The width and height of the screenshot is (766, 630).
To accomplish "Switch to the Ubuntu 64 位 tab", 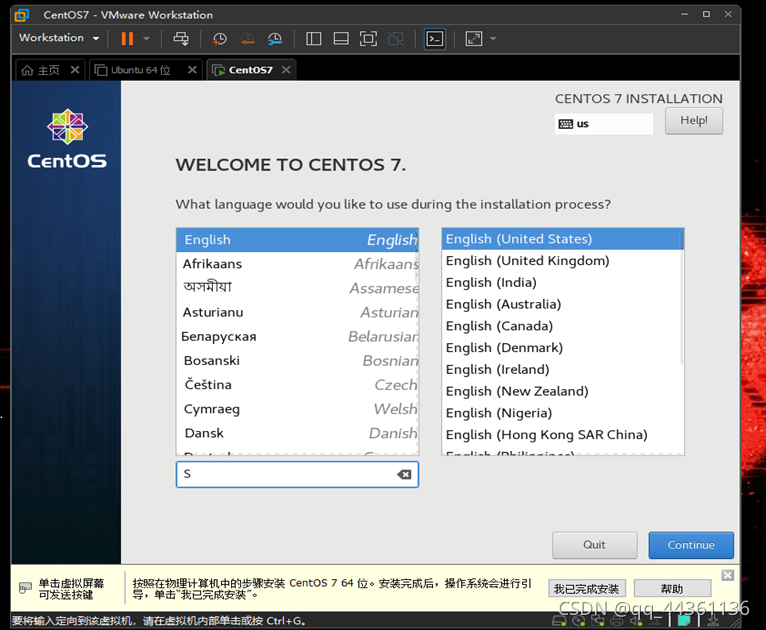I will tap(133, 70).
